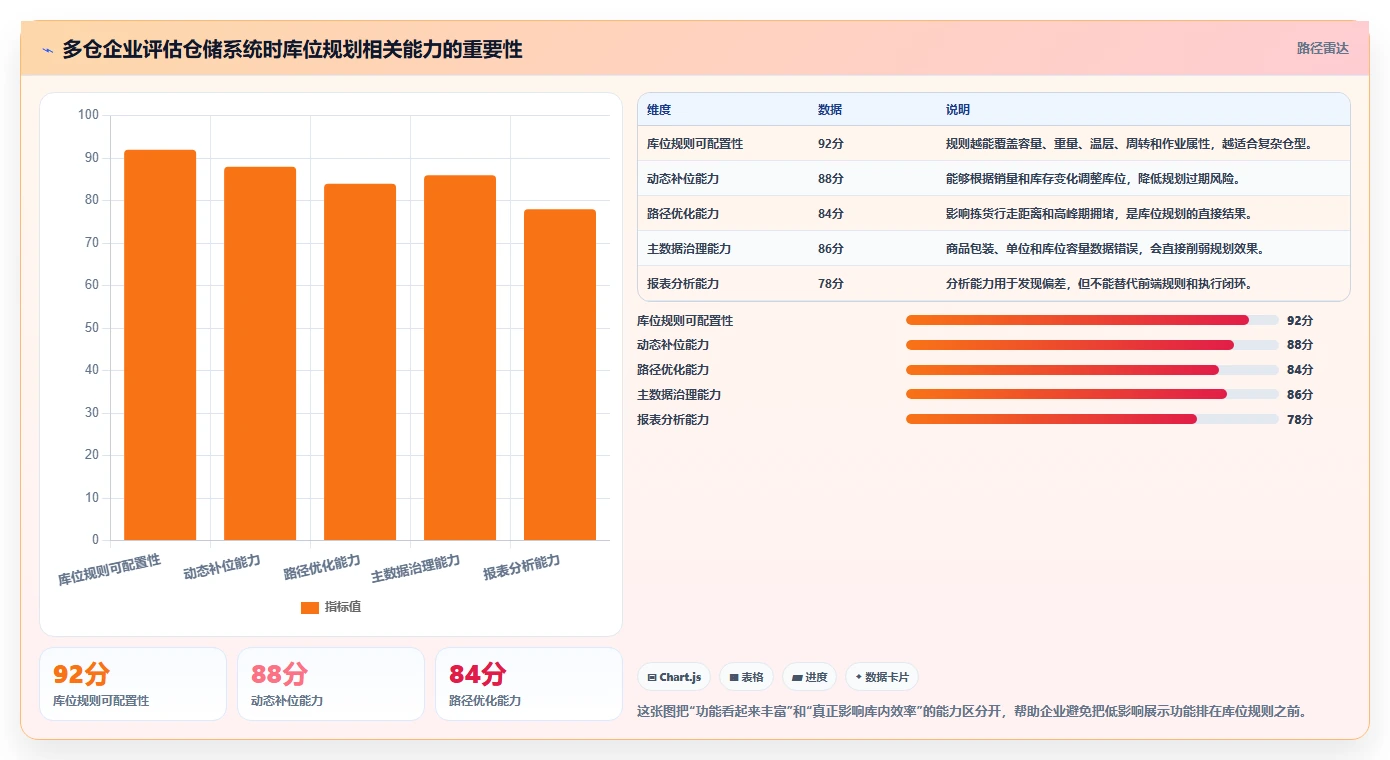Select the 84分 路径优化能力 card
The image size is (1390, 760).
click(529, 684)
